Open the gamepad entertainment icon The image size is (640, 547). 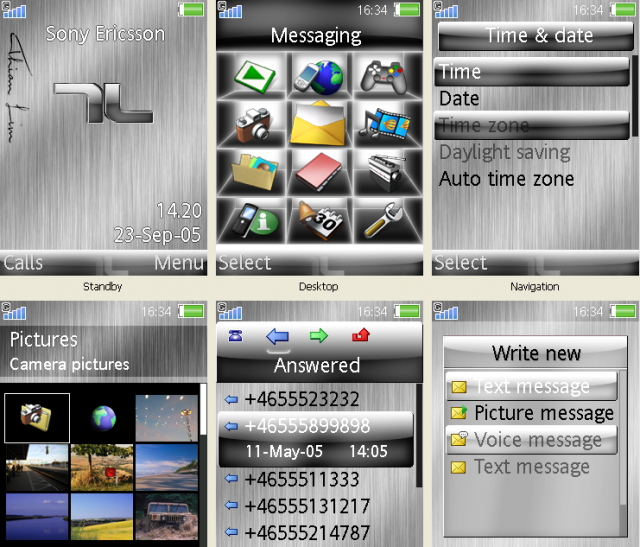click(x=383, y=77)
